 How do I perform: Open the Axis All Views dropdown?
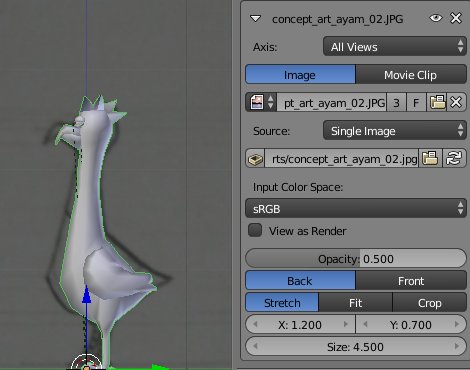pos(395,46)
